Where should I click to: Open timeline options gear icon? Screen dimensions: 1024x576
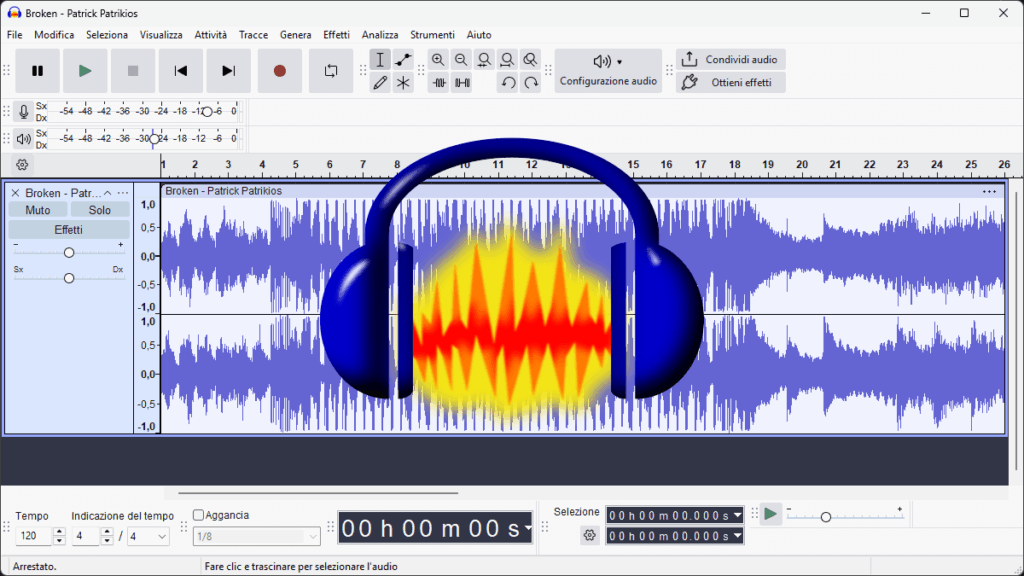(x=22, y=165)
